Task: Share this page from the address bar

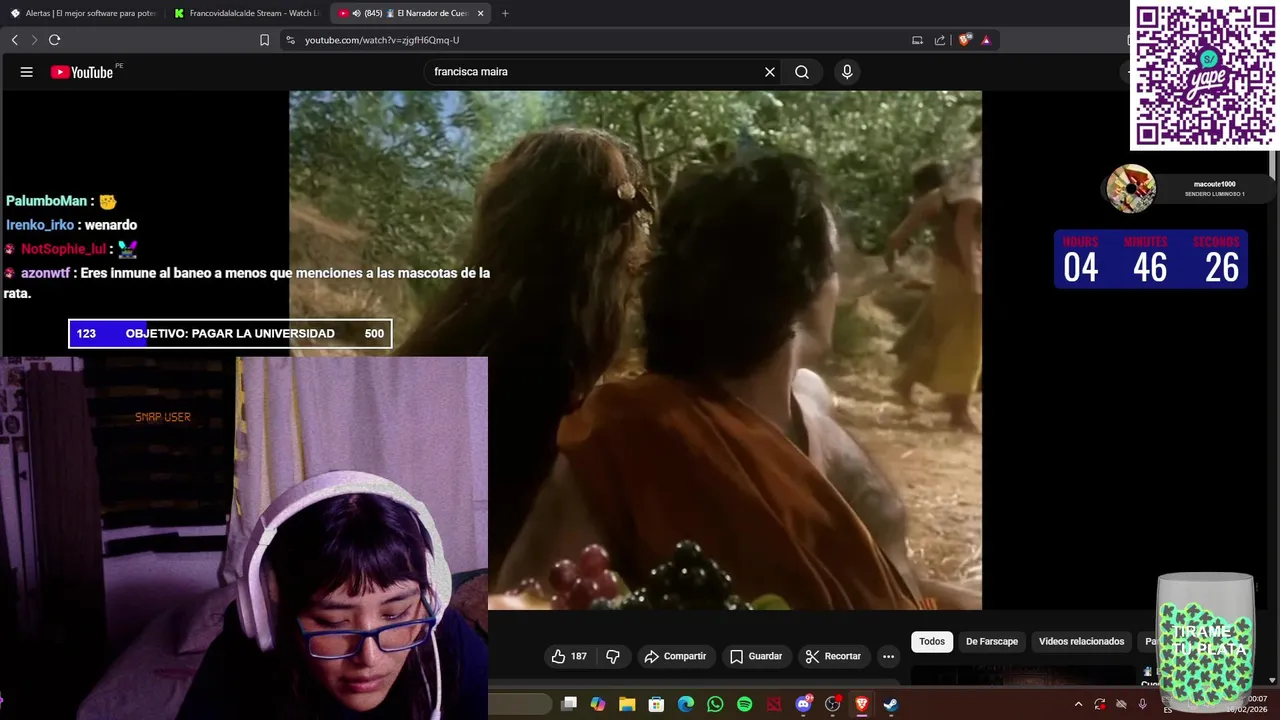Action: [x=940, y=40]
